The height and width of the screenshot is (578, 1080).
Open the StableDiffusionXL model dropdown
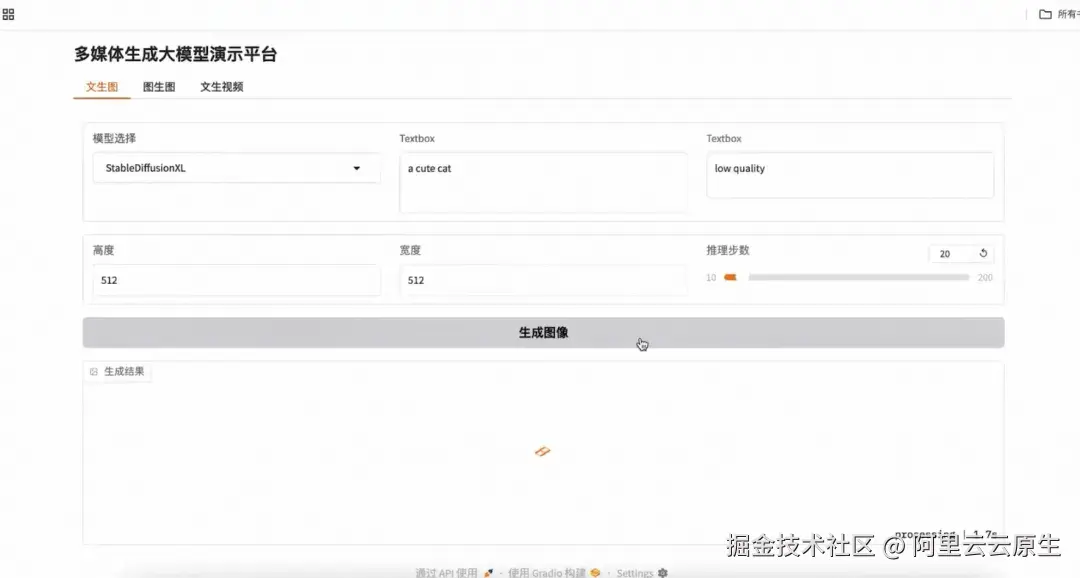pyautogui.click(x=236, y=168)
